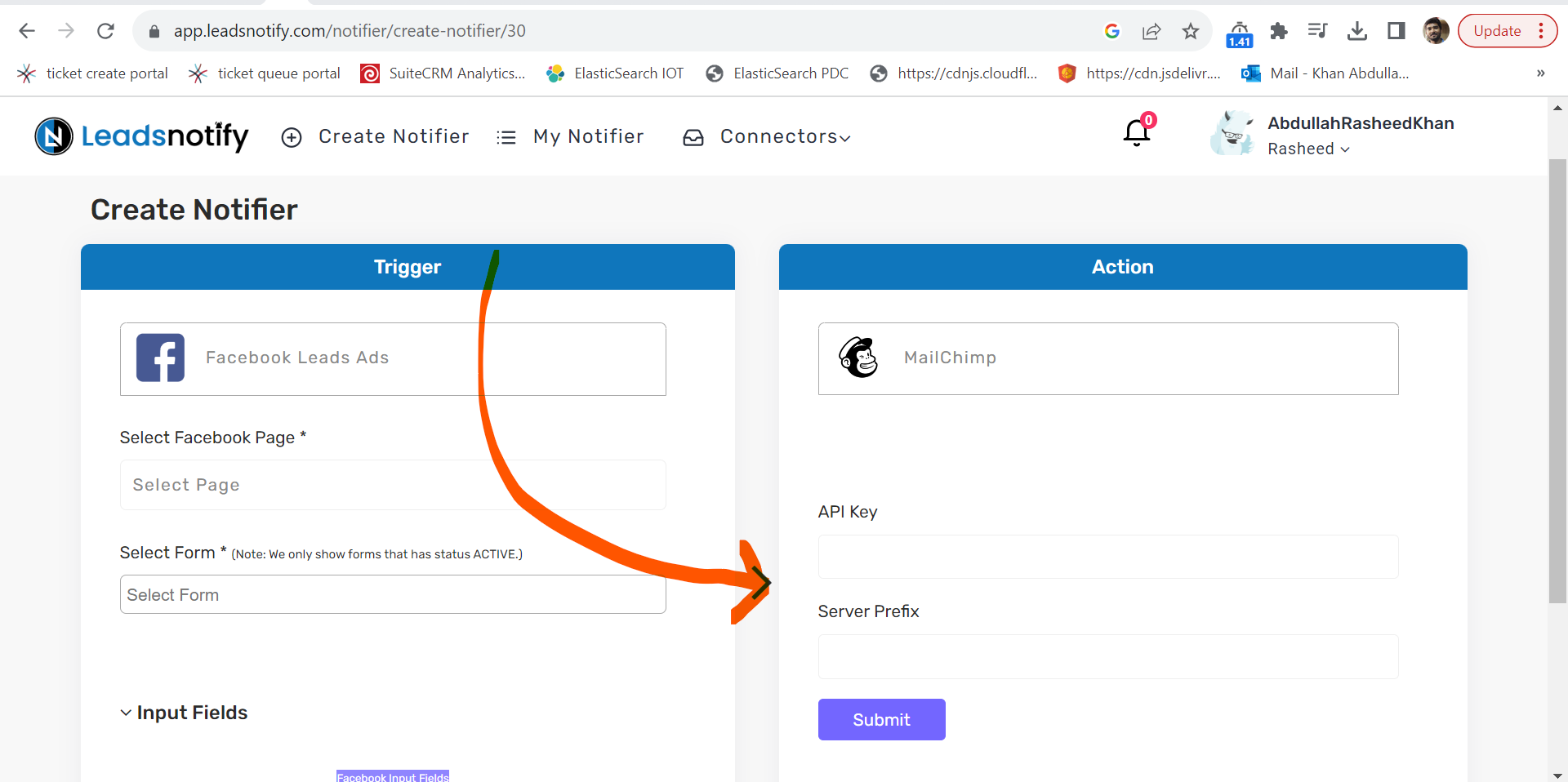
Task: Click the MailChimp monkey icon
Action: 858,358
